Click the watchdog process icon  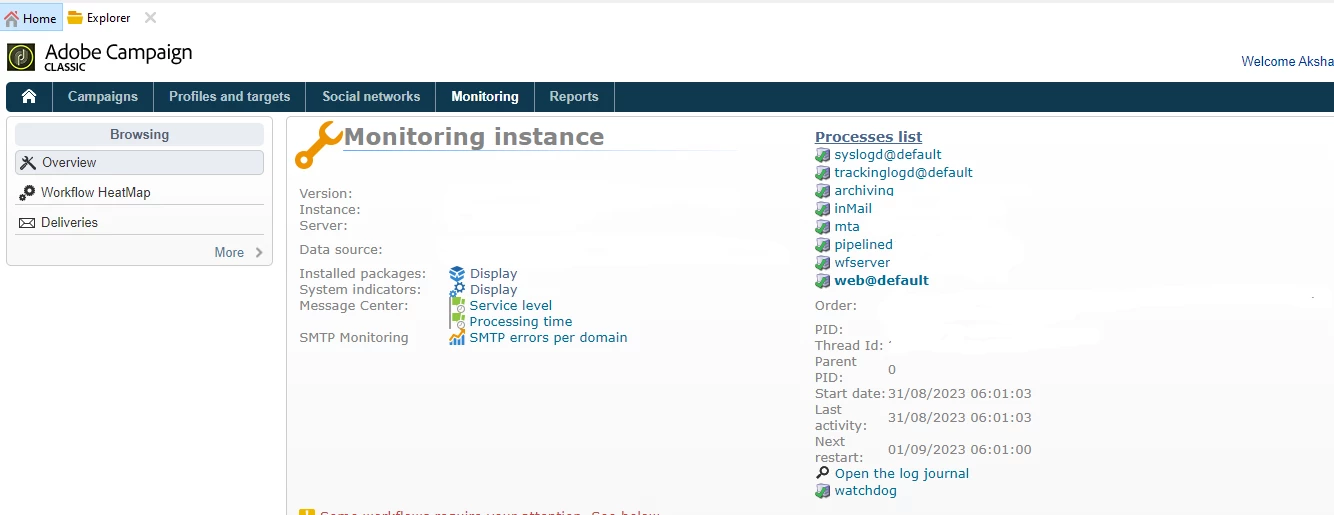[823, 491]
